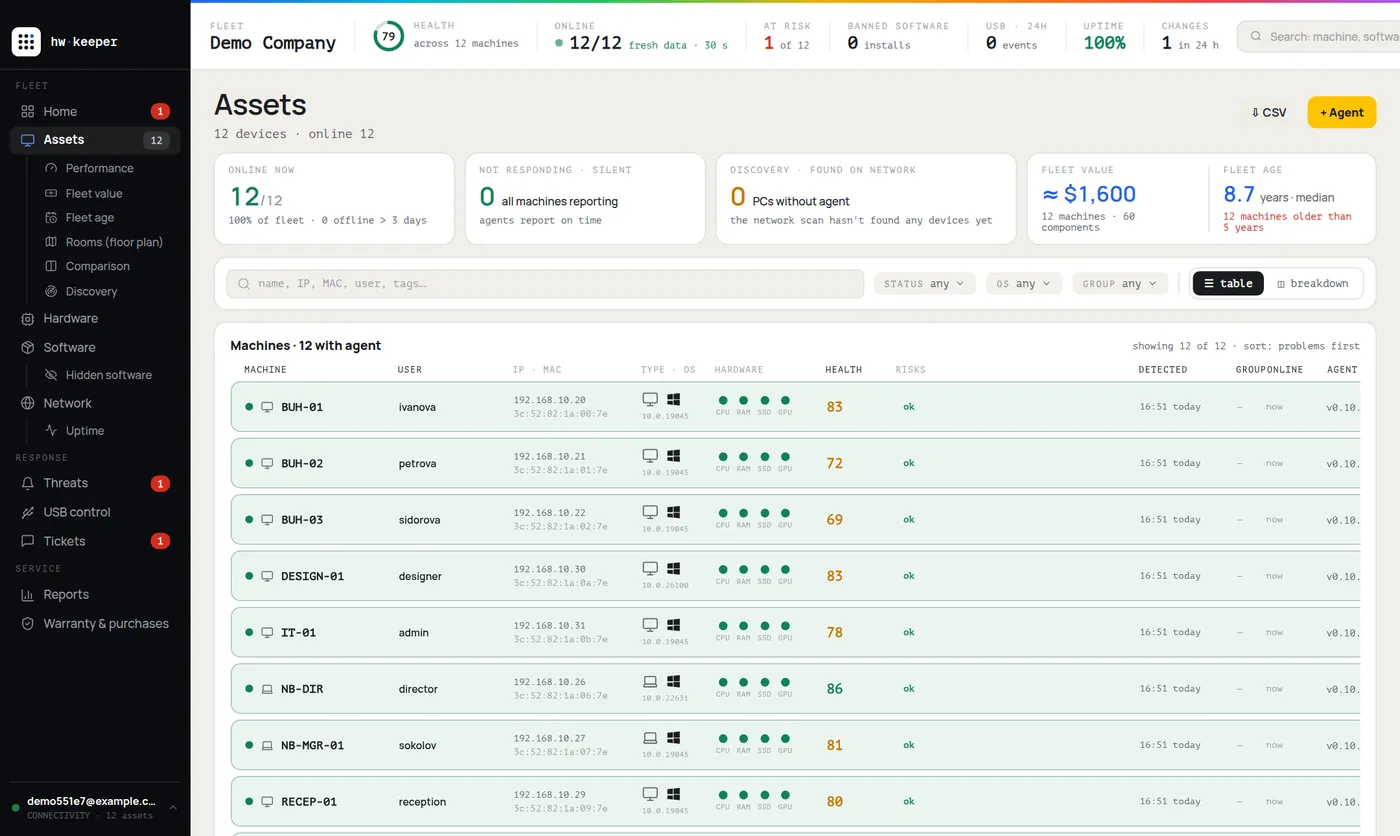
Task: Switch to breakdown view
Action: (x=1313, y=283)
